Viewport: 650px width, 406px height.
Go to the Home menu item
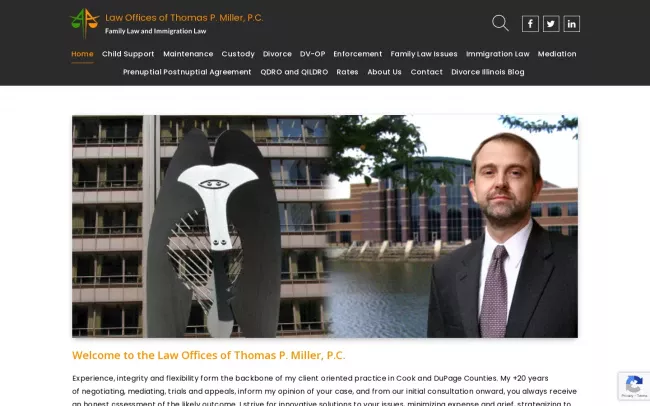82,54
